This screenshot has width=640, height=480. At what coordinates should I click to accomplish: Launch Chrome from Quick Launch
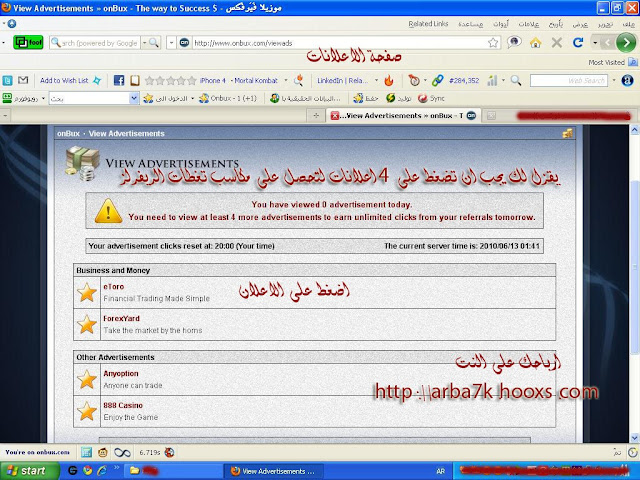(87, 471)
